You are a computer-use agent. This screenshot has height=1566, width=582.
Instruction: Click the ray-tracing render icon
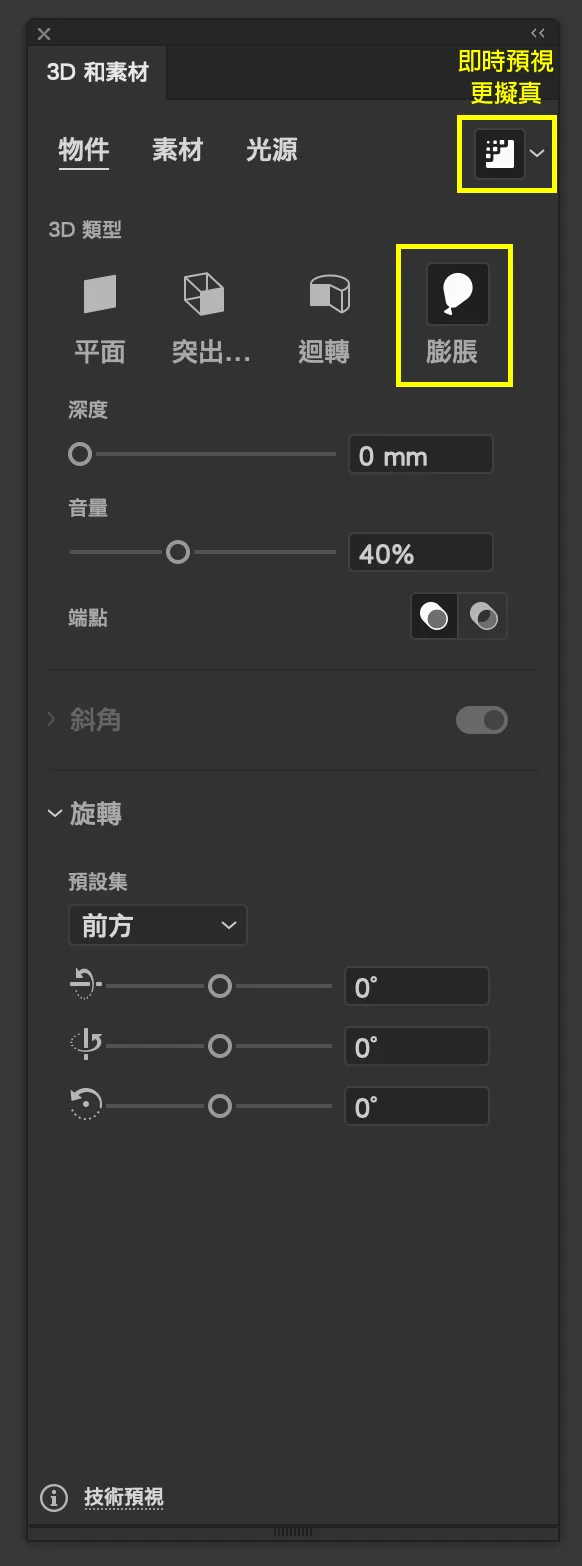(499, 153)
